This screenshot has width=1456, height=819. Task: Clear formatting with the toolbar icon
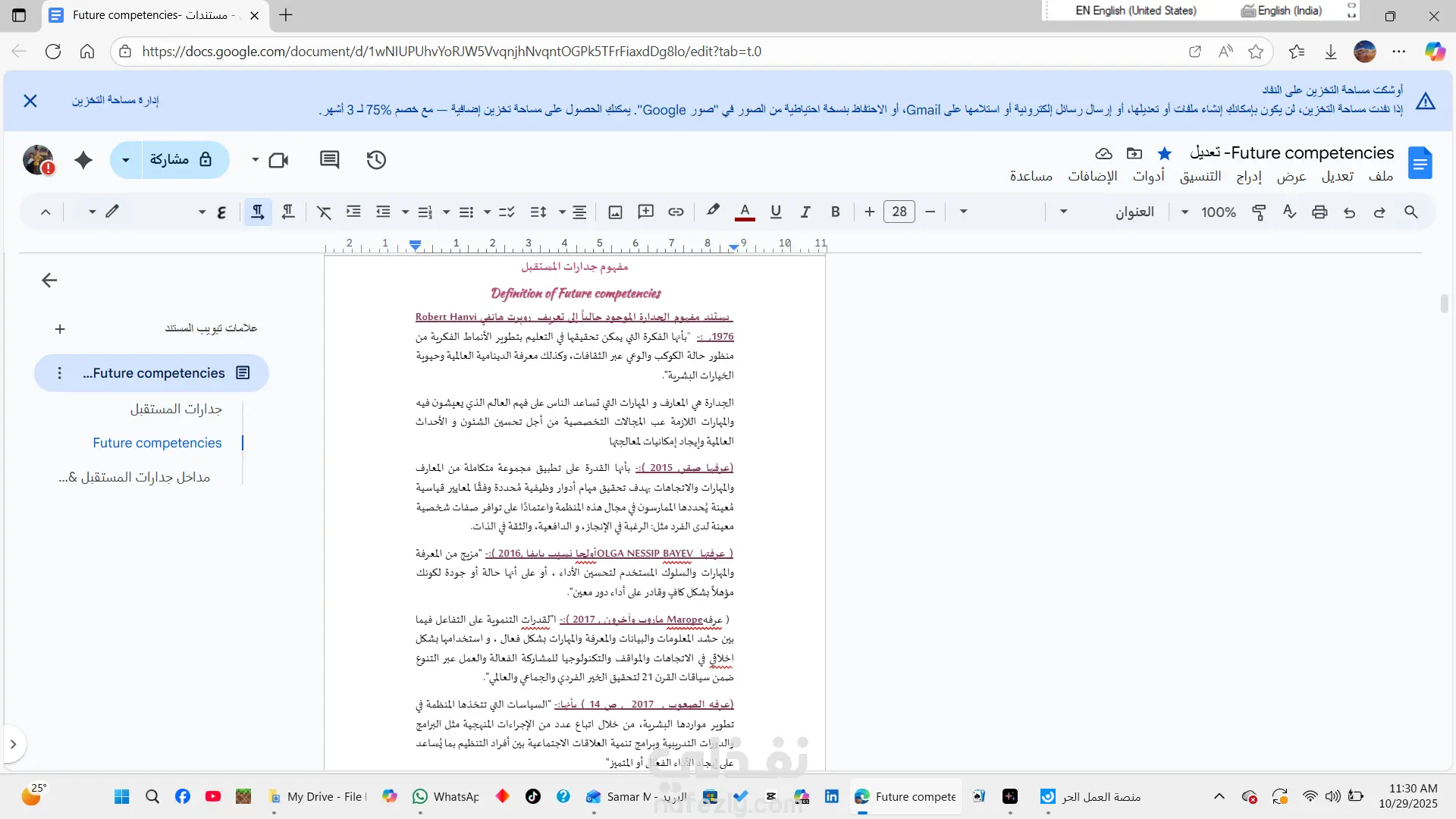(x=324, y=212)
